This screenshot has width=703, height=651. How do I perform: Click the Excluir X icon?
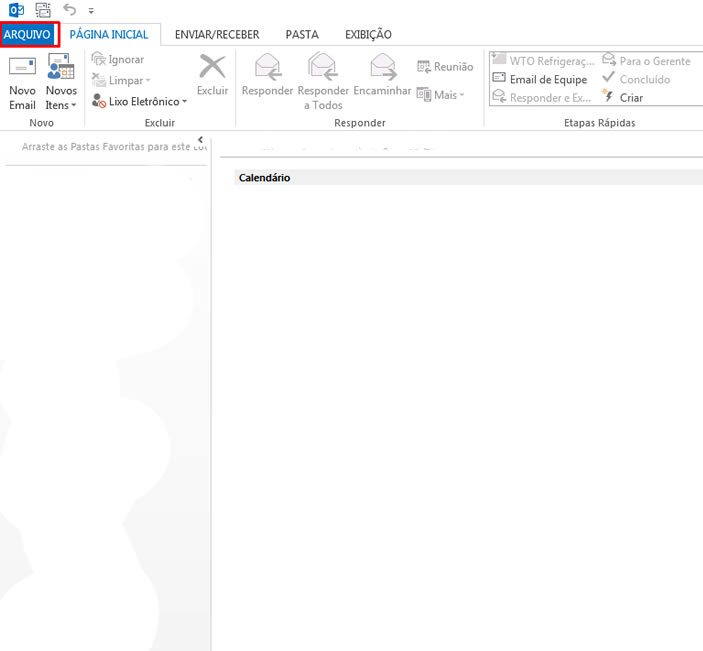(213, 66)
